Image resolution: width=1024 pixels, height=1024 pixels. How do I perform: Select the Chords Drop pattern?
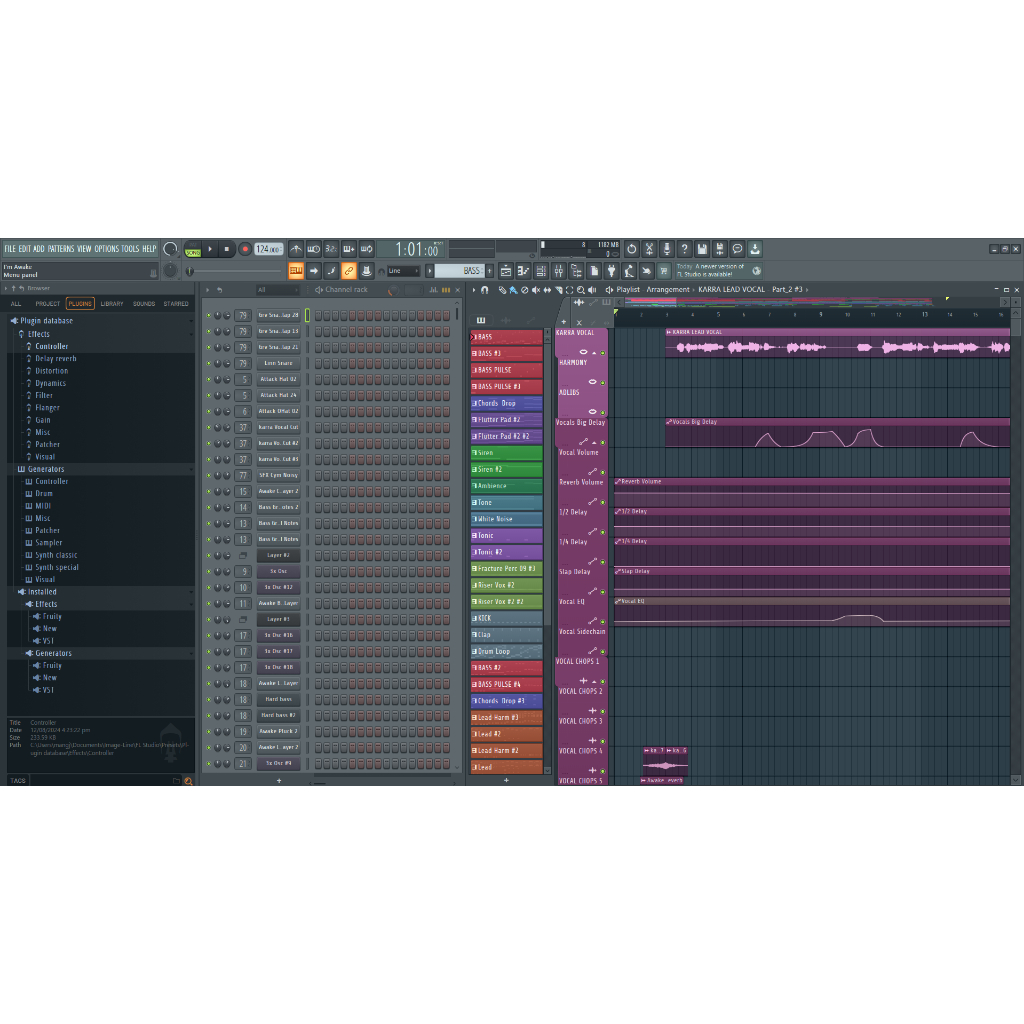507,403
